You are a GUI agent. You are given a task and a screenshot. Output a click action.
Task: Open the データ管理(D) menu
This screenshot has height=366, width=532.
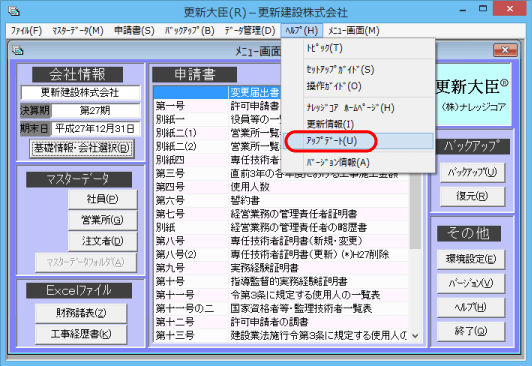tap(250, 31)
